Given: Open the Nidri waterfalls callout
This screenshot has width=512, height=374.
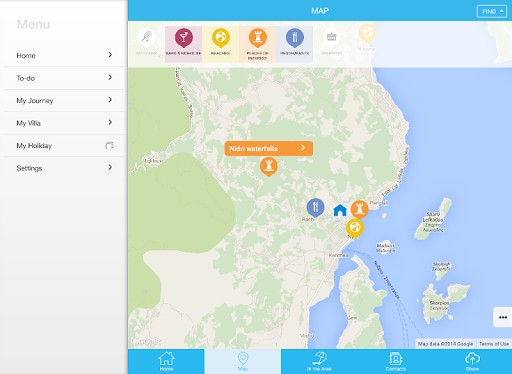Looking at the screenshot, I should [269, 149].
